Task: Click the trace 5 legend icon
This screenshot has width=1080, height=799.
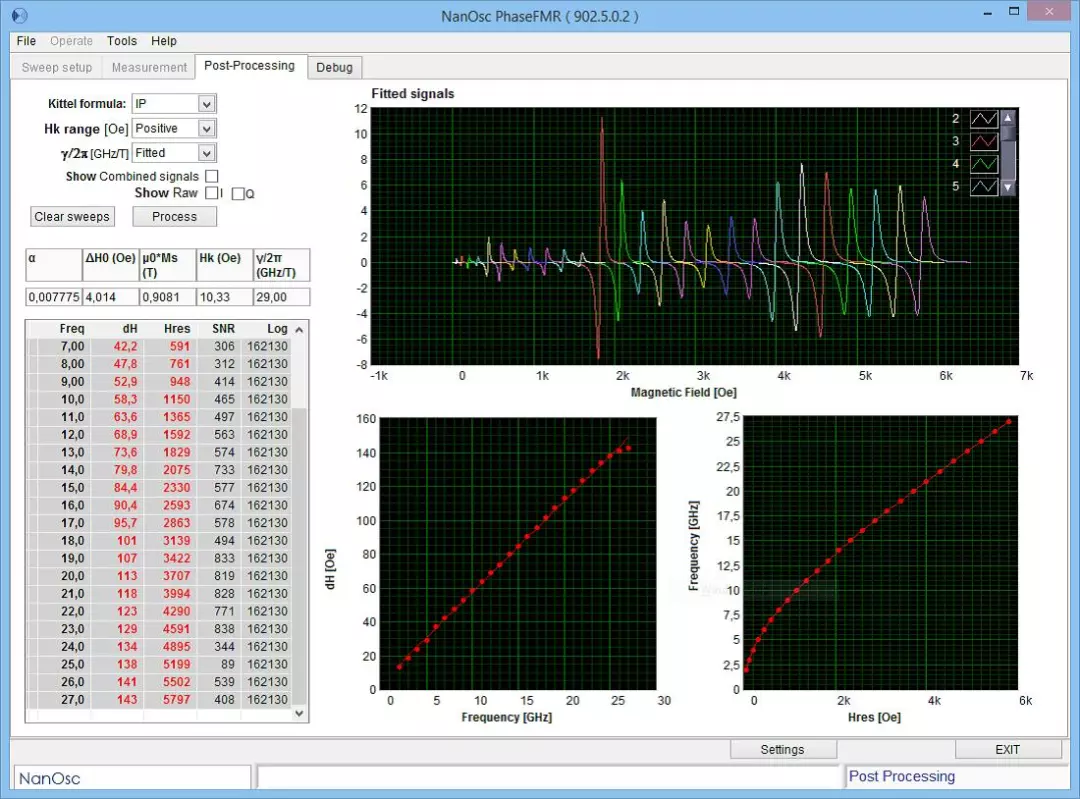Action: click(x=984, y=186)
